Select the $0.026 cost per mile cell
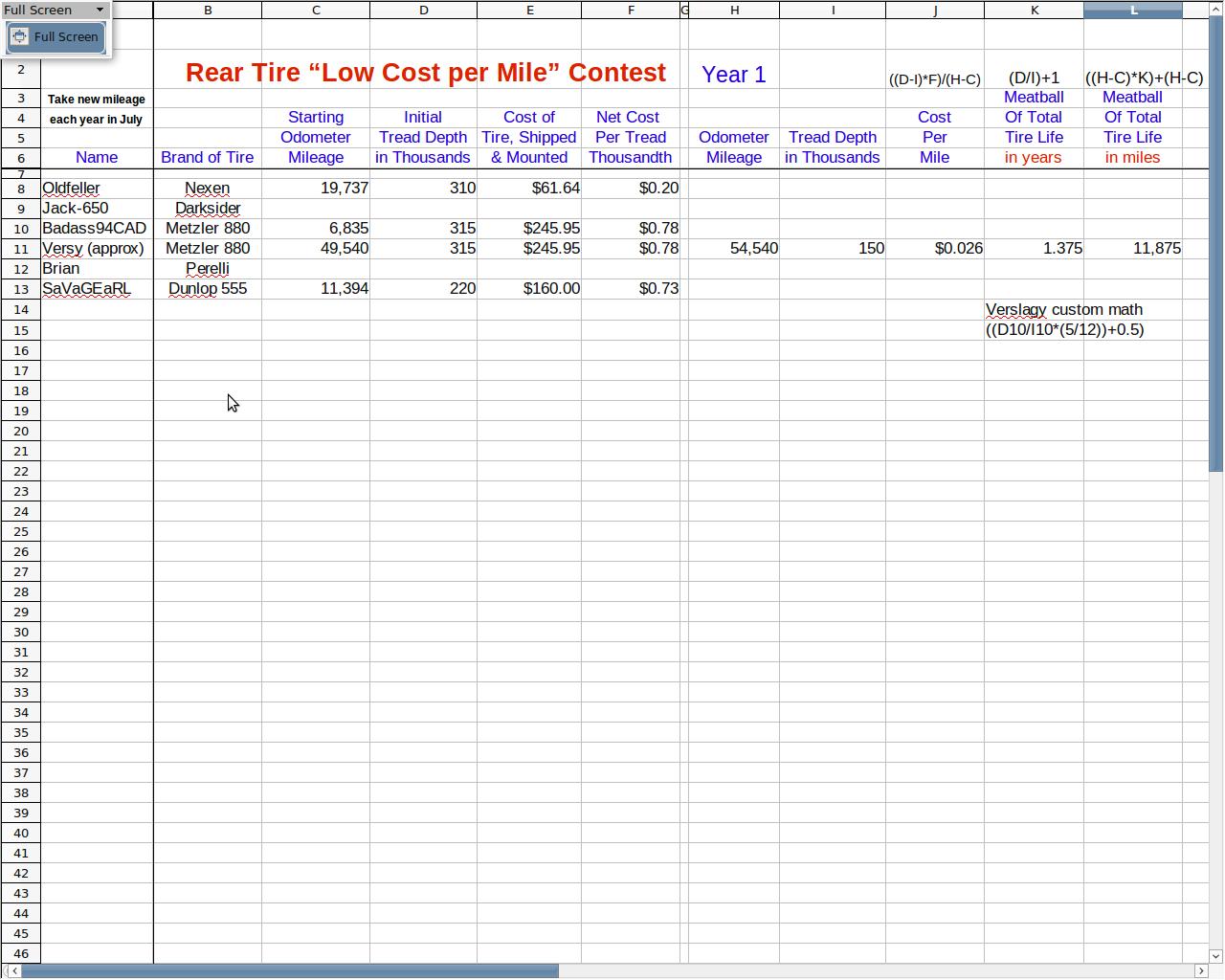This screenshot has width=1225, height=980. point(934,249)
